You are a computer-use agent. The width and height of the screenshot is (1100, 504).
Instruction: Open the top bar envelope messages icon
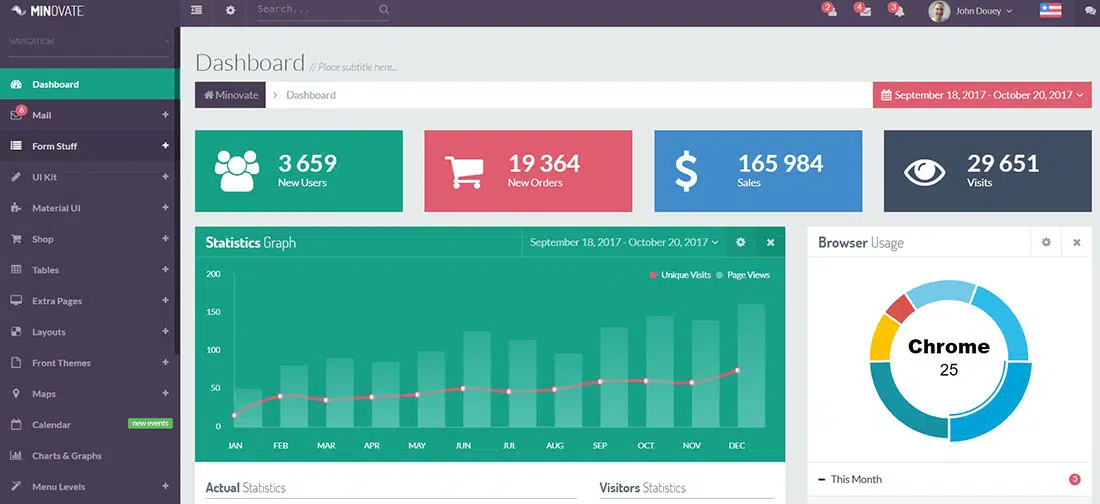(x=863, y=11)
